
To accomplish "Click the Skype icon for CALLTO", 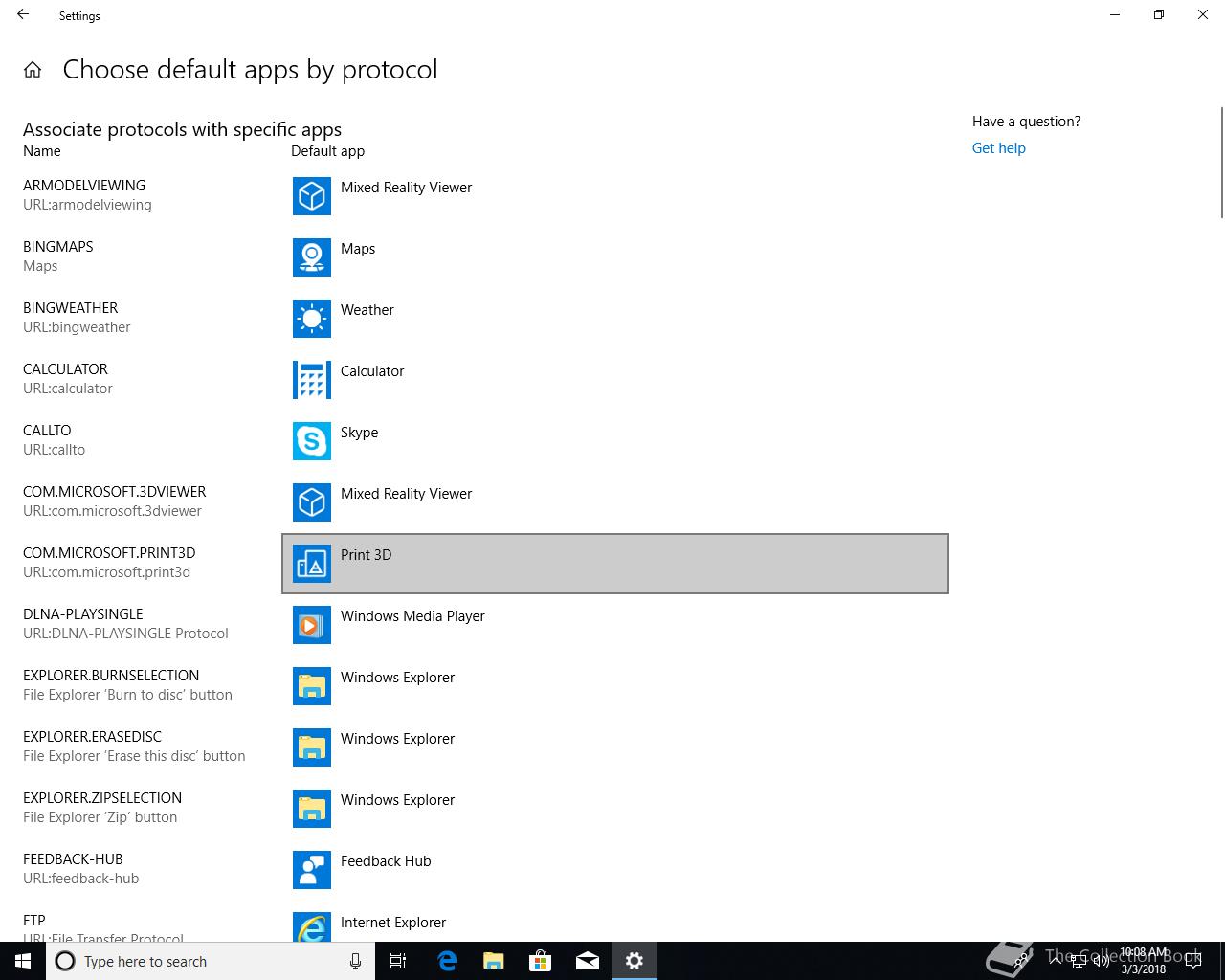I will coord(312,441).
